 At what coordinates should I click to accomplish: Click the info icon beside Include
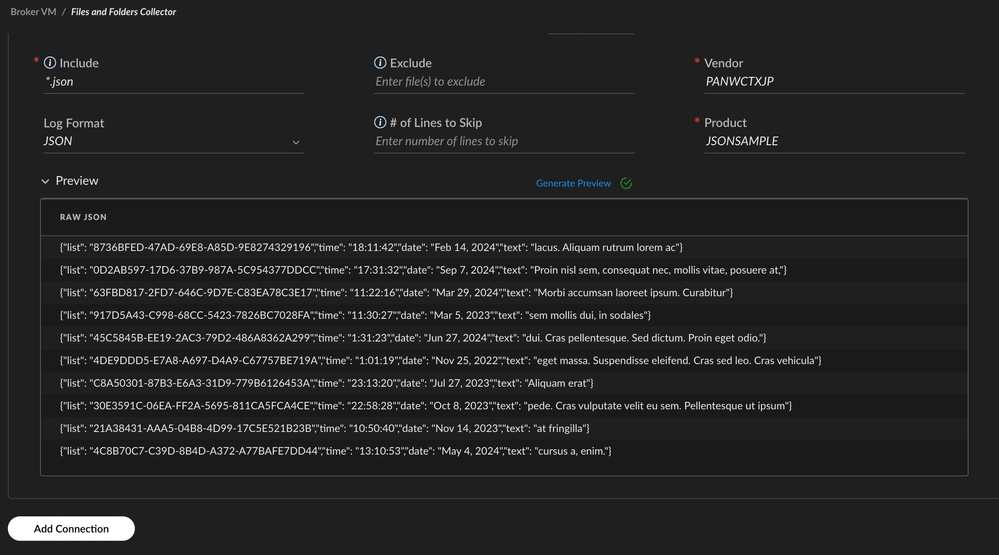tap(50, 63)
